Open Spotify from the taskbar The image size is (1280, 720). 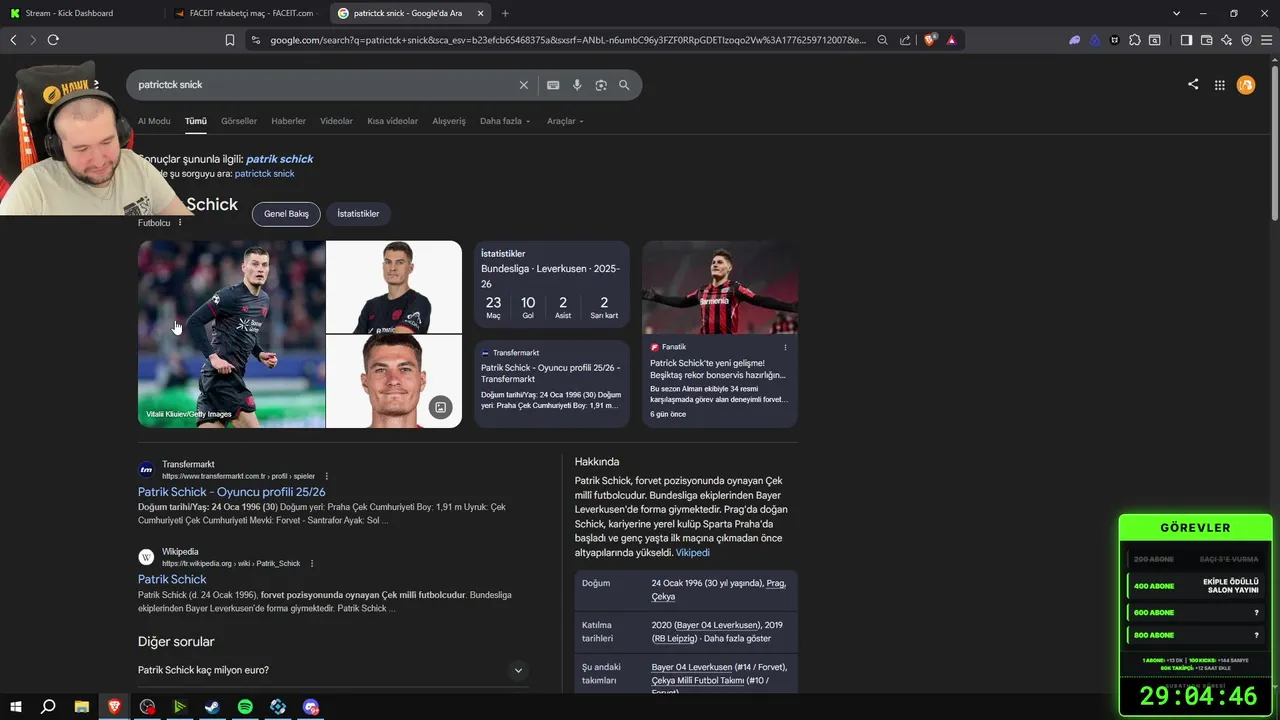[x=245, y=706]
